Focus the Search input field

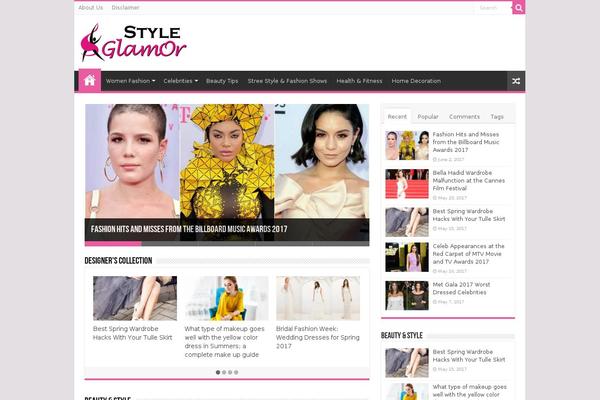(x=493, y=8)
